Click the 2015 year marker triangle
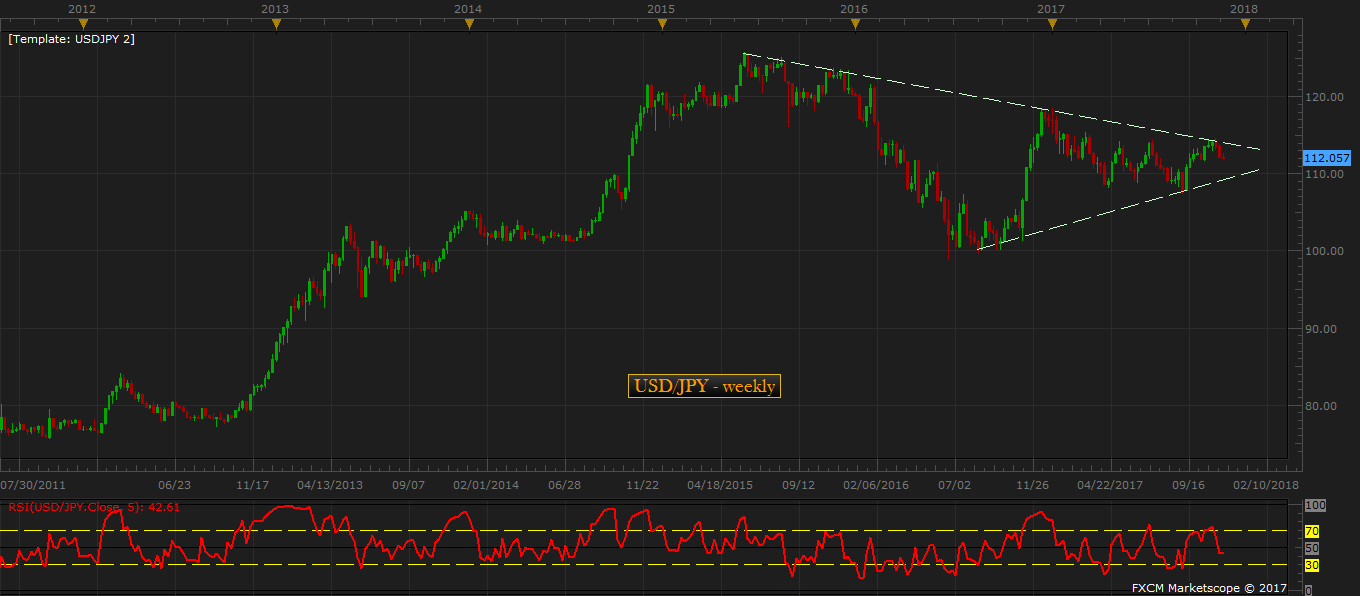The image size is (1360, 596). pos(661,24)
